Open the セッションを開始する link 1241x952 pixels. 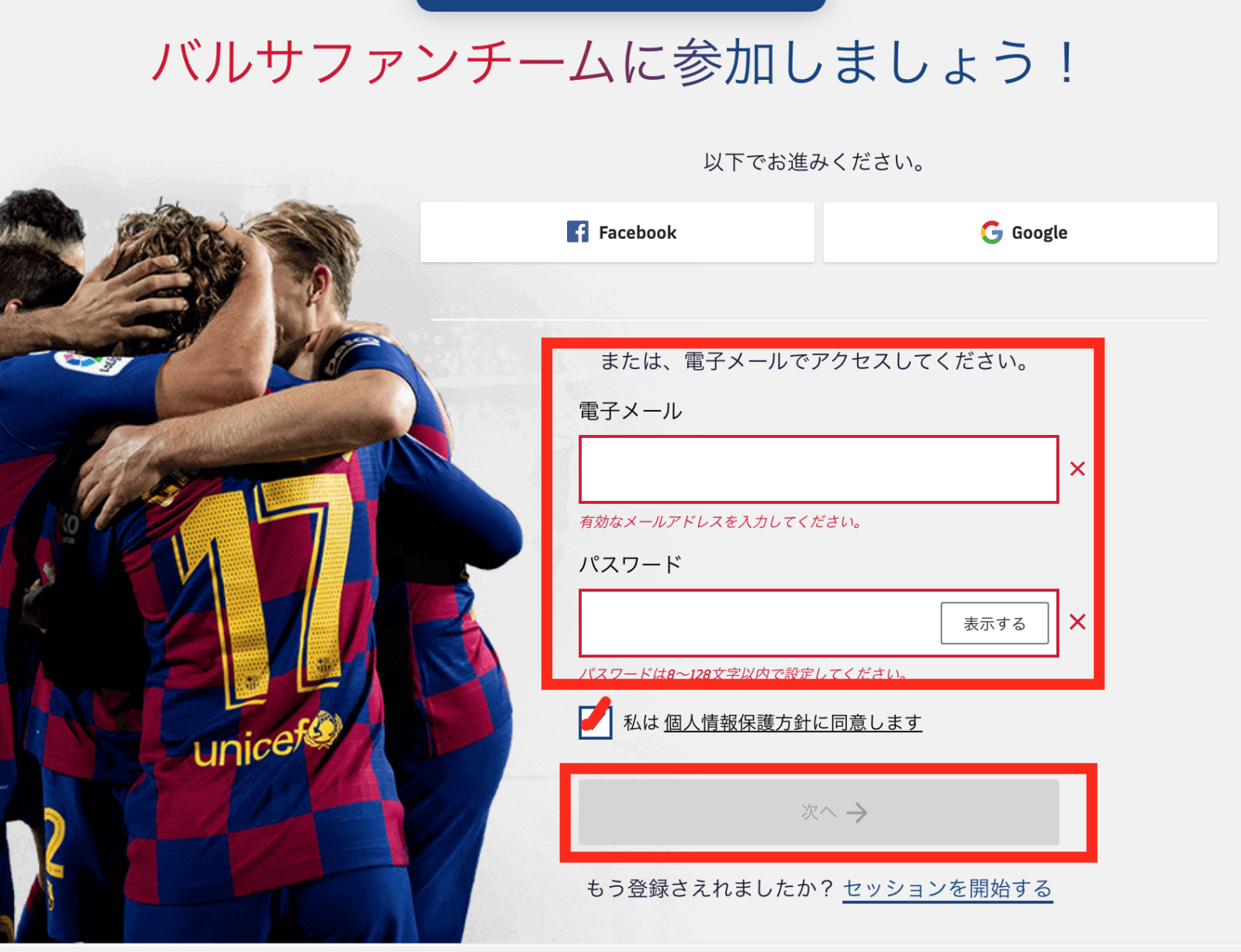947,888
